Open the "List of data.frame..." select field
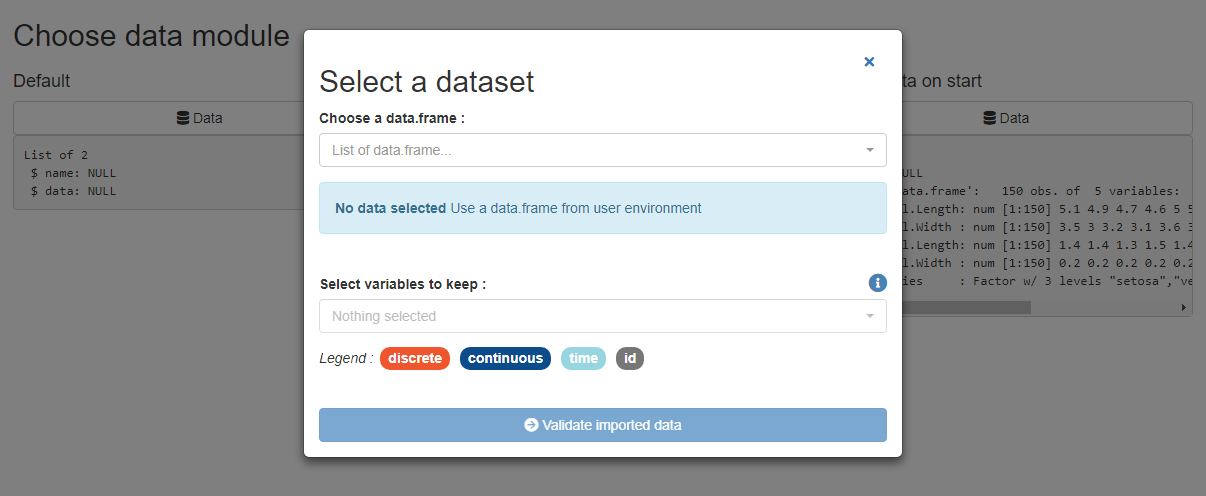The width and height of the screenshot is (1206, 496). pyautogui.click(x=590, y=150)
